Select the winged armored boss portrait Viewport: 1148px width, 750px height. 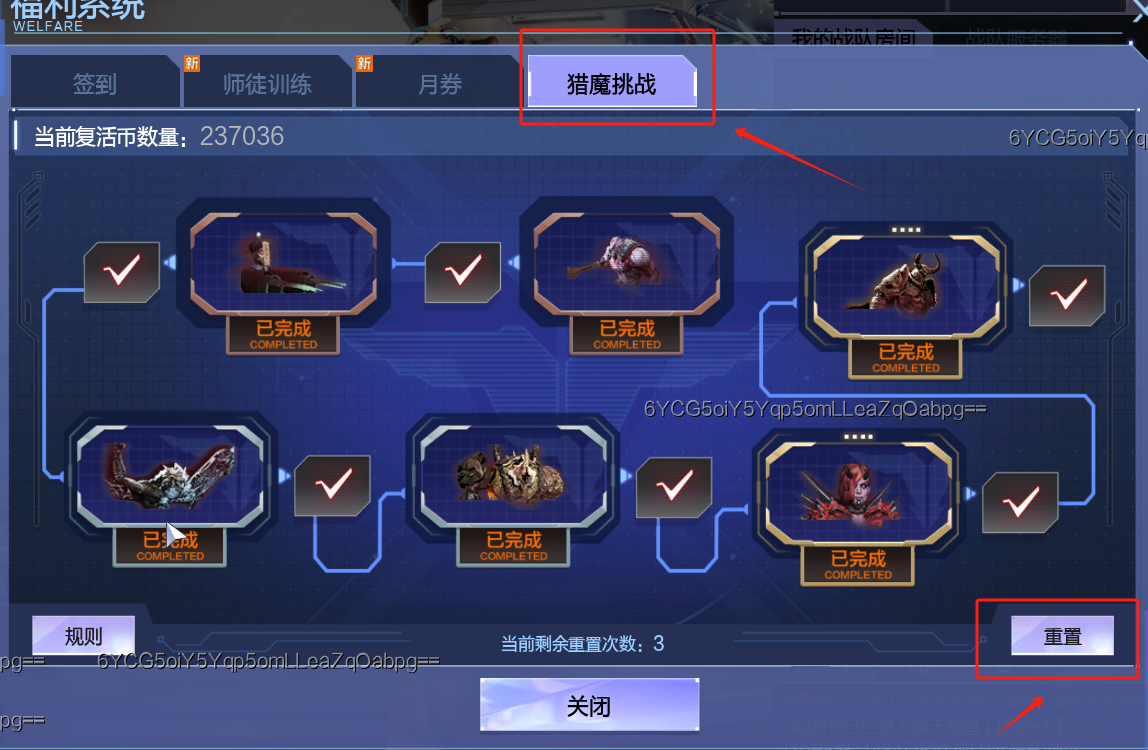tap(170, 476)
